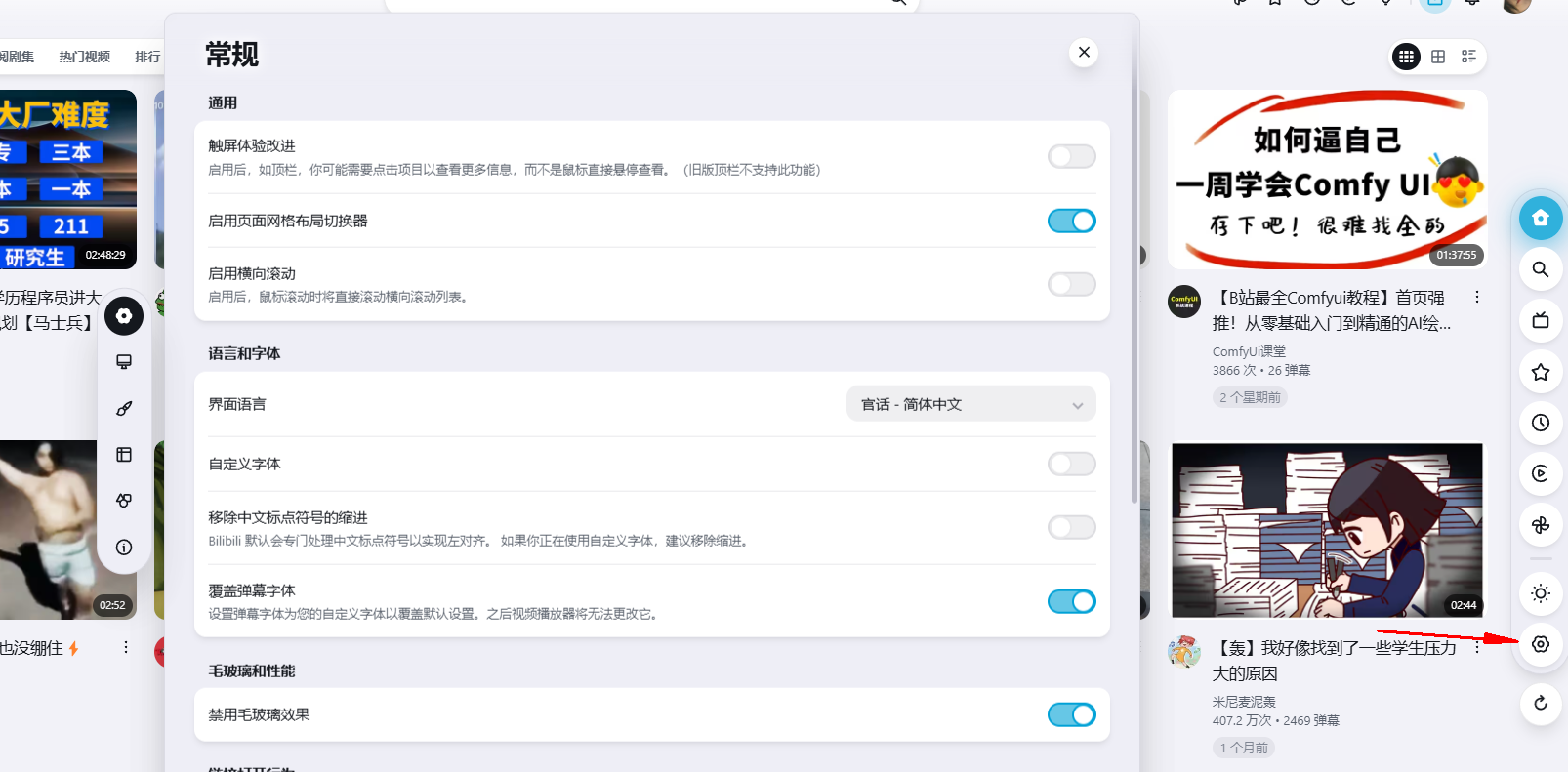Click the Home icon in right dock
This screenshot has width=1568, height=772.
pos(1541,218)
